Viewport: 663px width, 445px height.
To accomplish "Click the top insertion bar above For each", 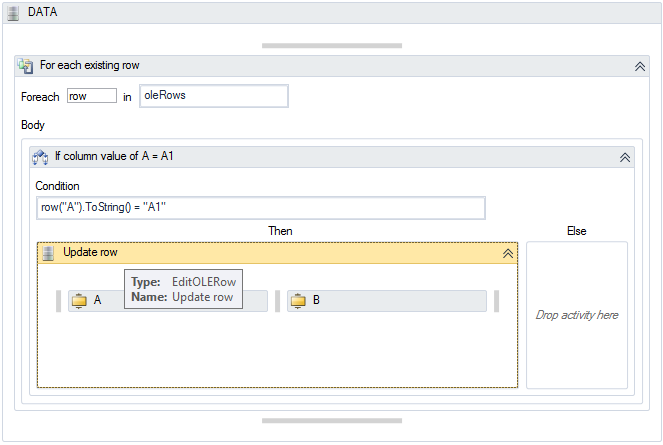I will point(331,45).
